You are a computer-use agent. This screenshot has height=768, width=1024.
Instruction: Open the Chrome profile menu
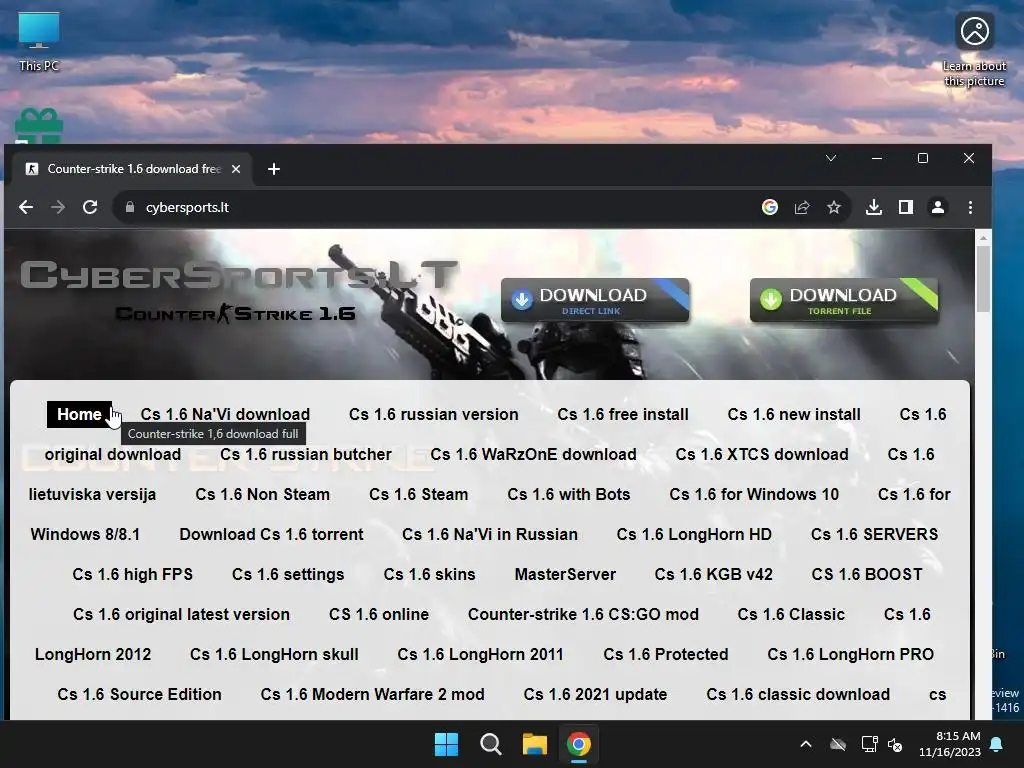[938, 207]
